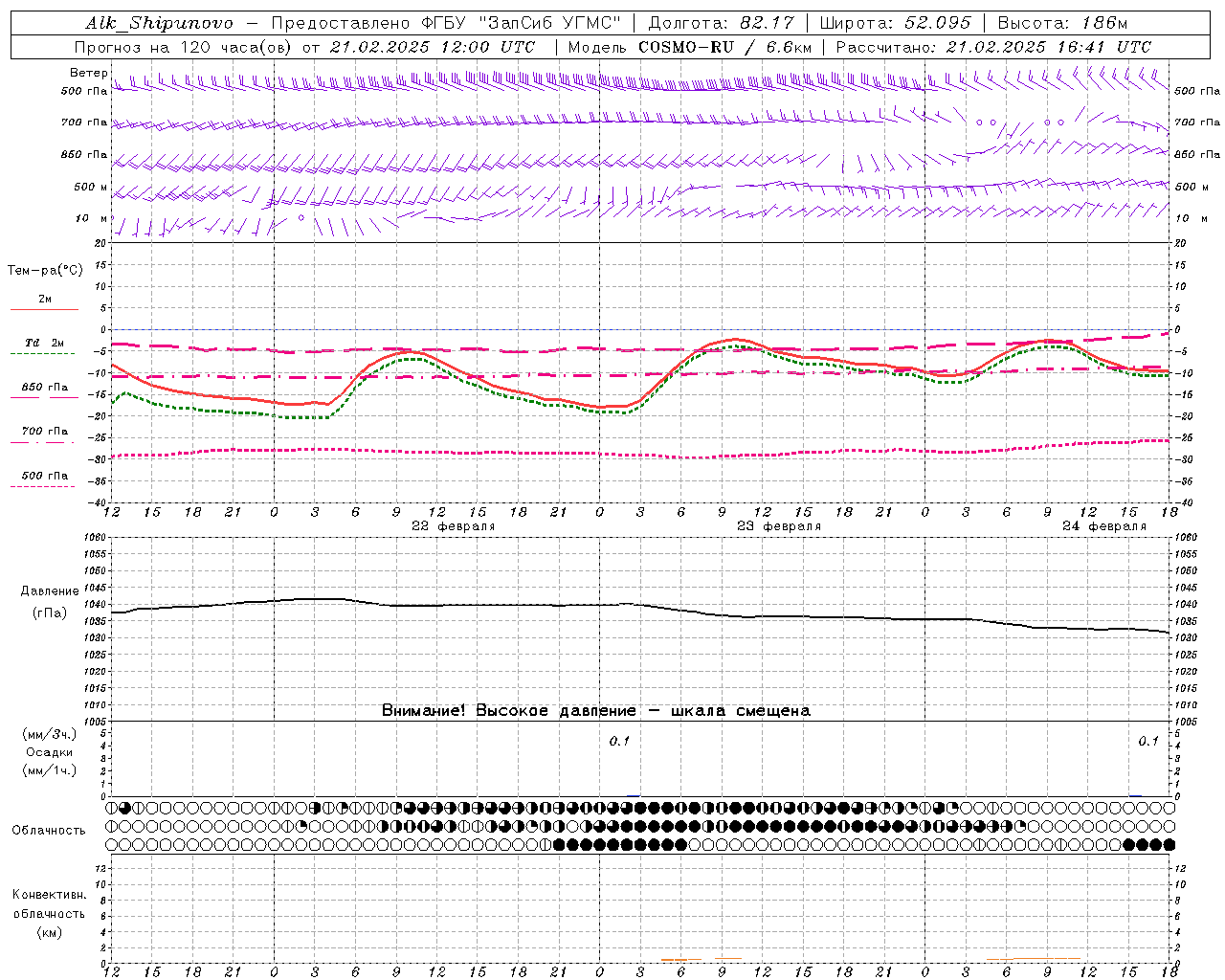Click the Рассчитано: 21.02.2025 16:41 UTC text

pos(993,47)
